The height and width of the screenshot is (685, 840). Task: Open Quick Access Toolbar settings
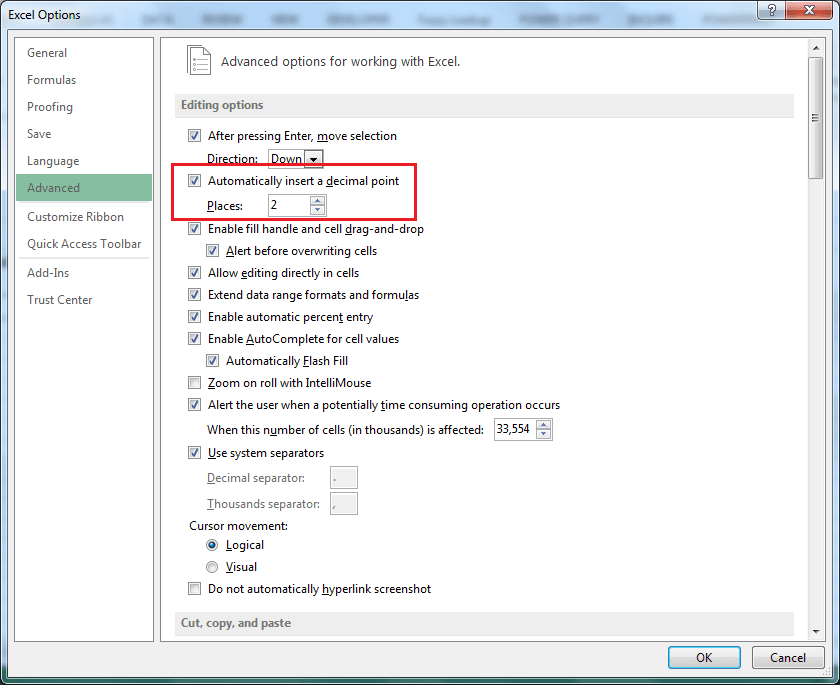pyautogui.click(x=84, y=244)
